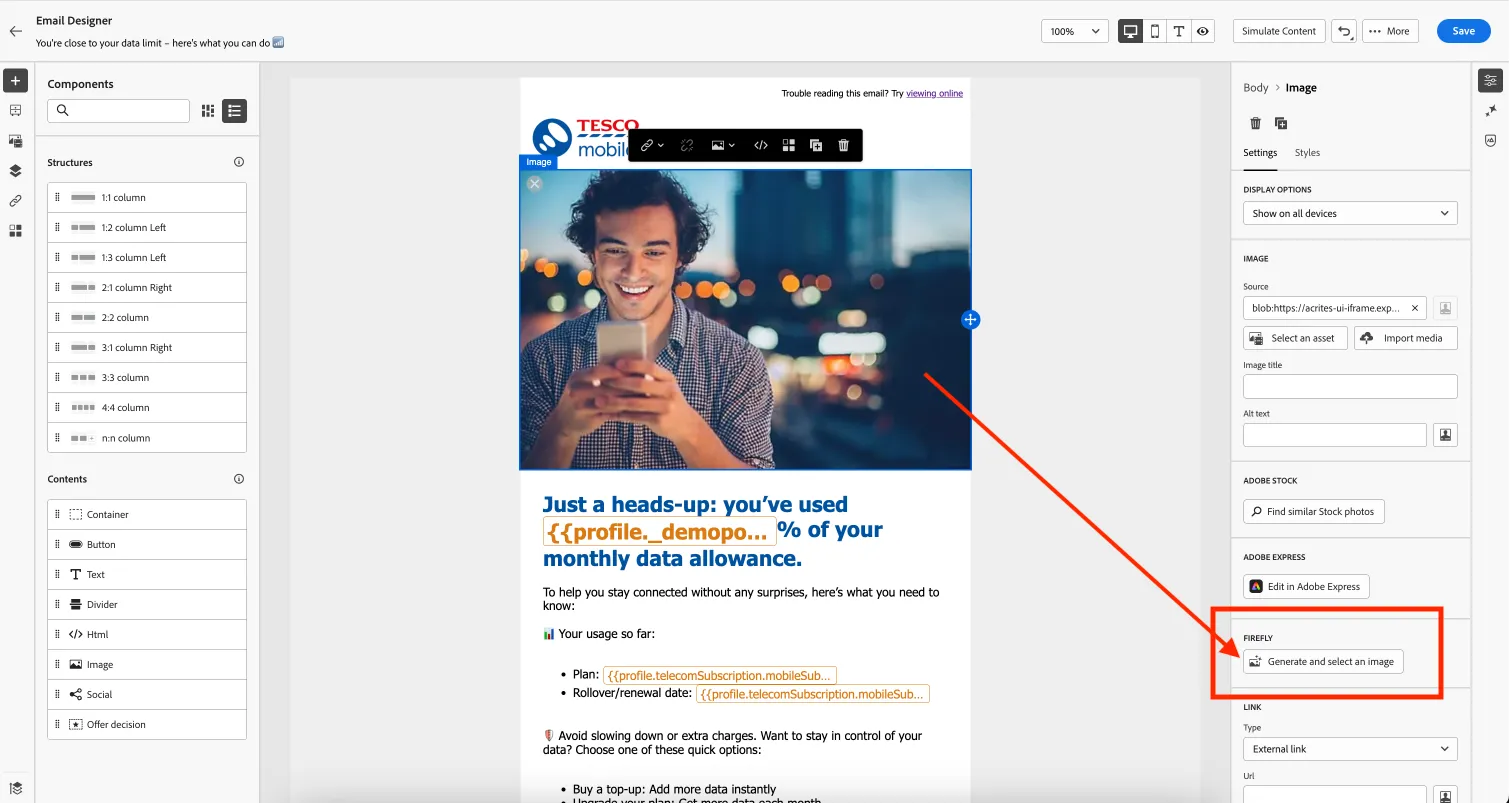Switch to desktop preview view
1510x803 pixels.
coord(1131,31)
